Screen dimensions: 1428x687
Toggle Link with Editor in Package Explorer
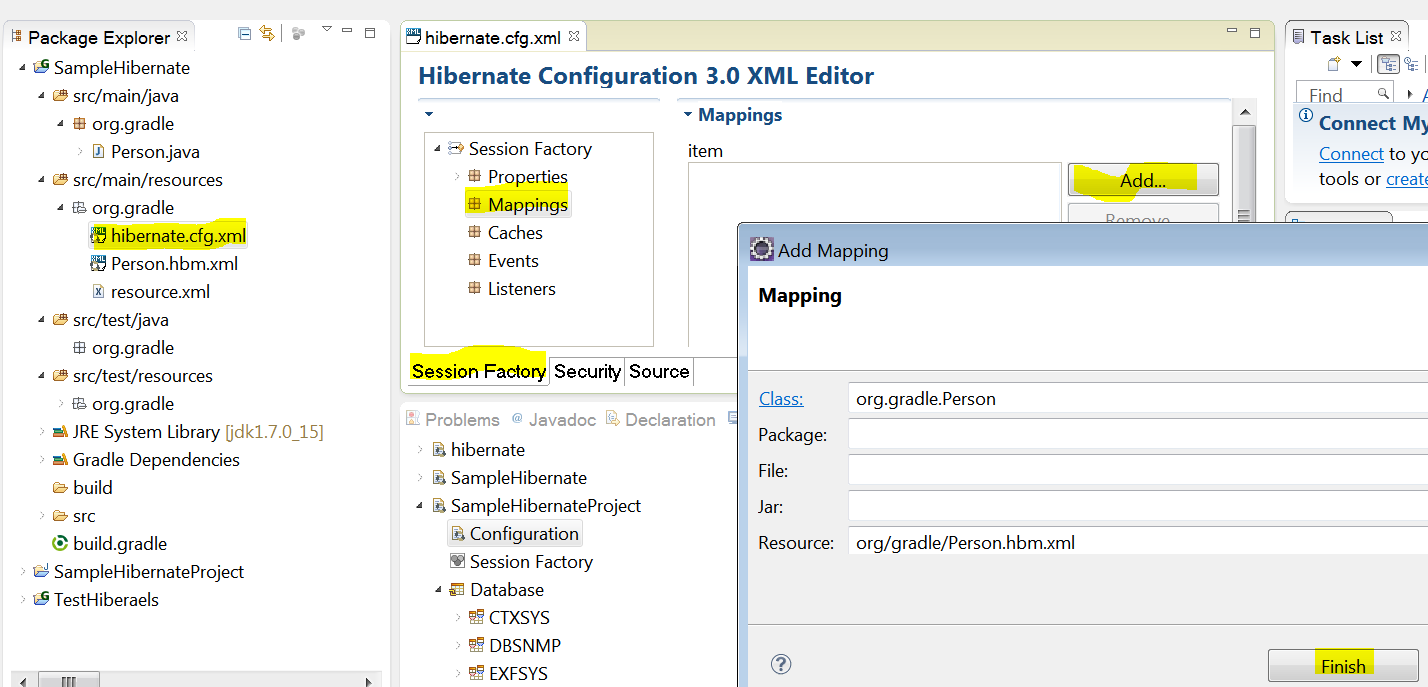(267, 33)
